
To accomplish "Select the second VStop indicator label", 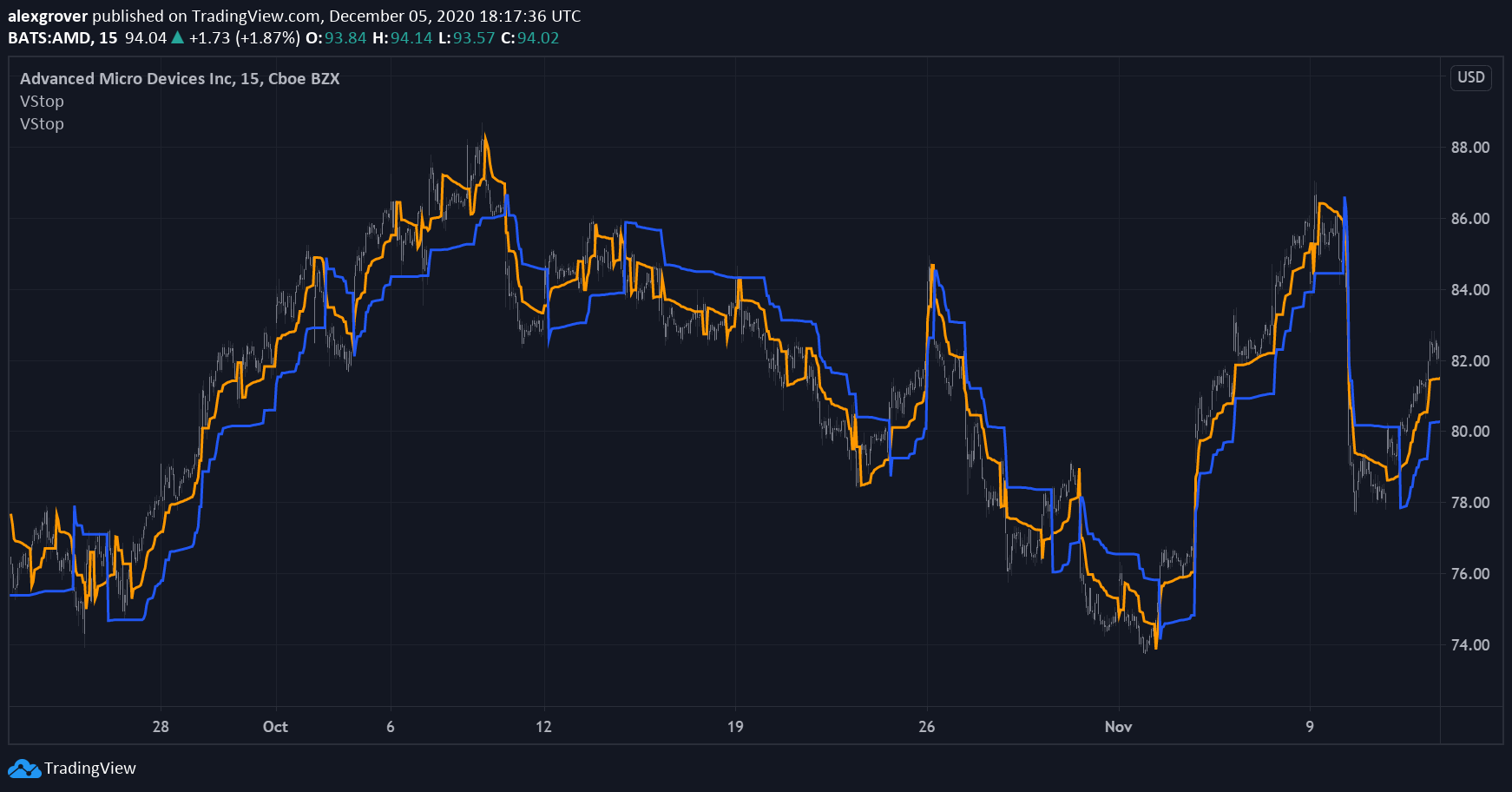I will pos(42,124).
